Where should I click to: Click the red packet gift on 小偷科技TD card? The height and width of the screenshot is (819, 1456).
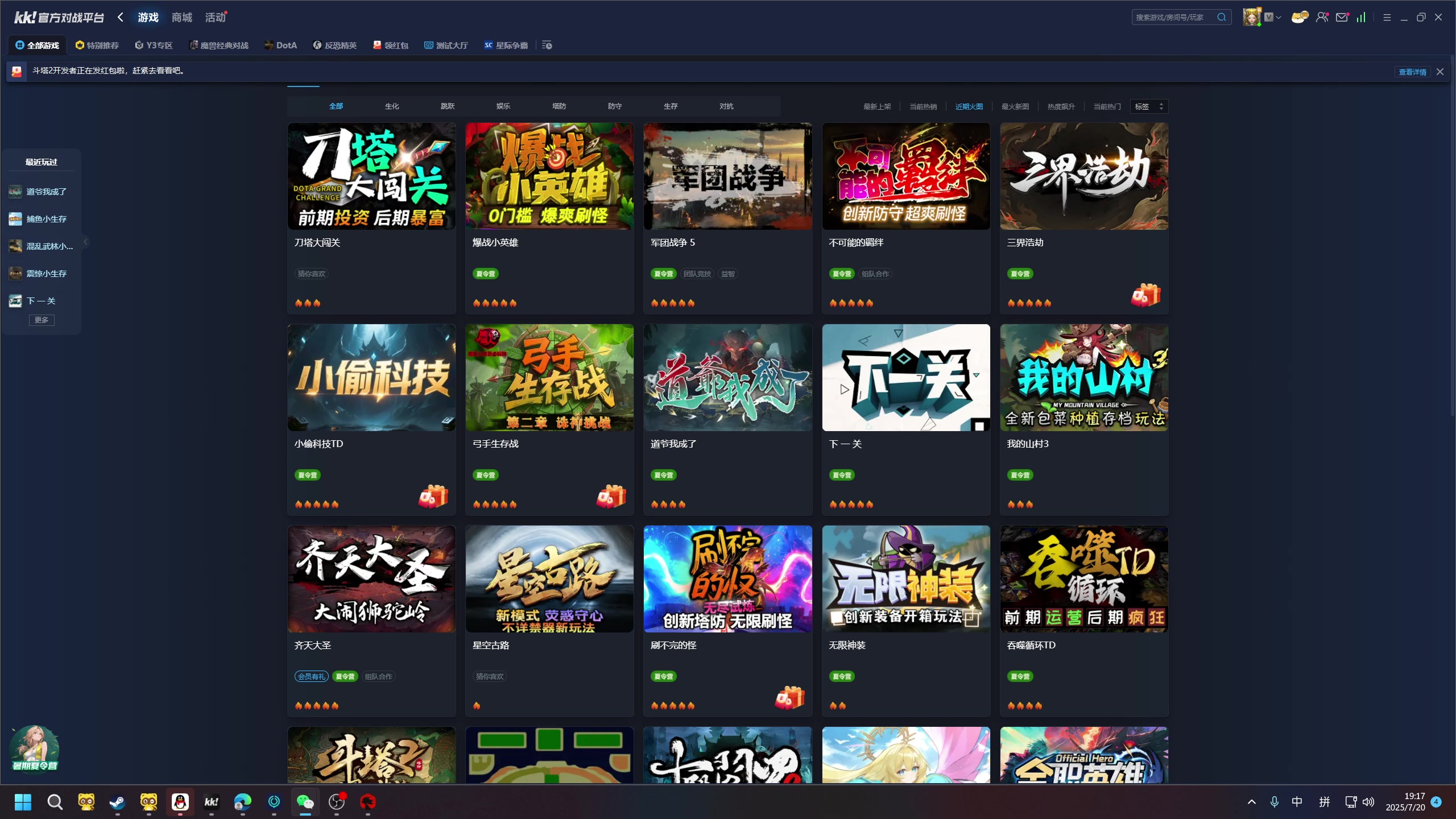click(x=433, y=497)
